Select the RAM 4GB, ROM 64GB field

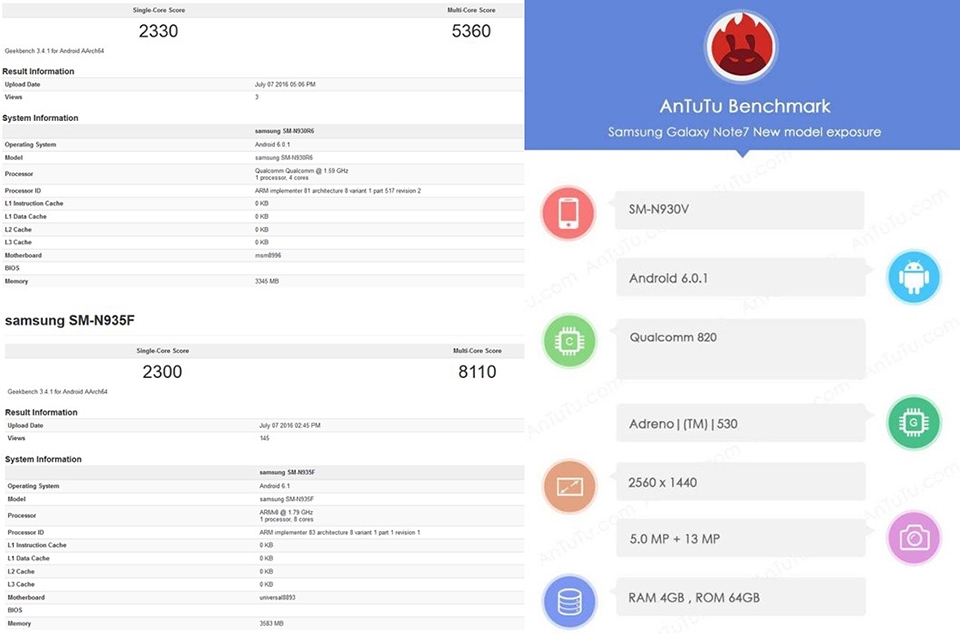click(741, 597)
